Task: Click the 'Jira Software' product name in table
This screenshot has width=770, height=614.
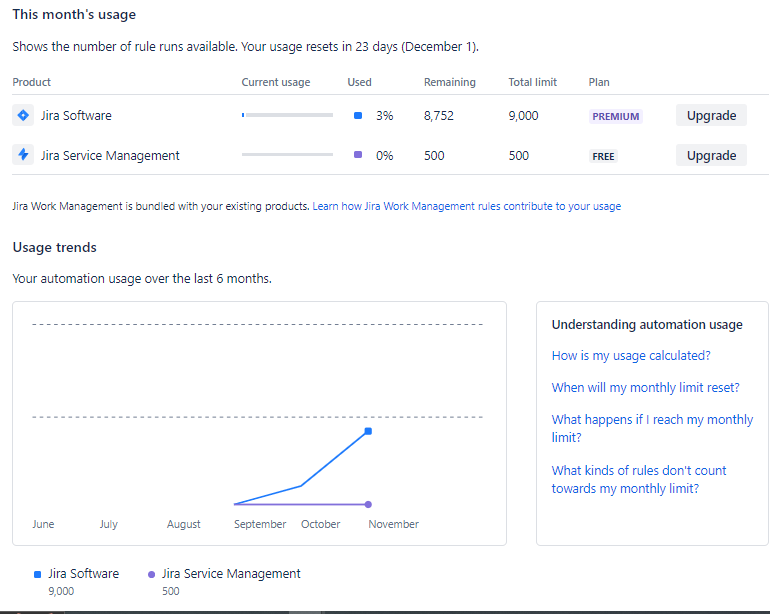Action: tap(76, 116)
